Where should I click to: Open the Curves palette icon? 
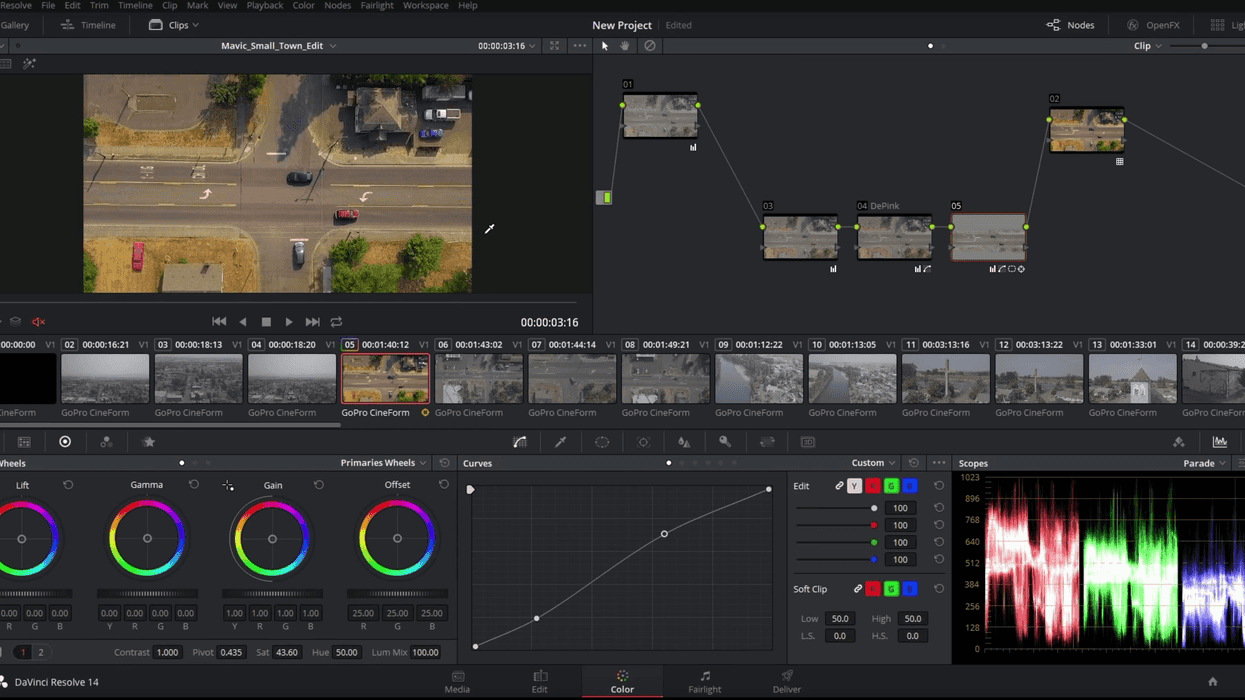coord(520,442)
